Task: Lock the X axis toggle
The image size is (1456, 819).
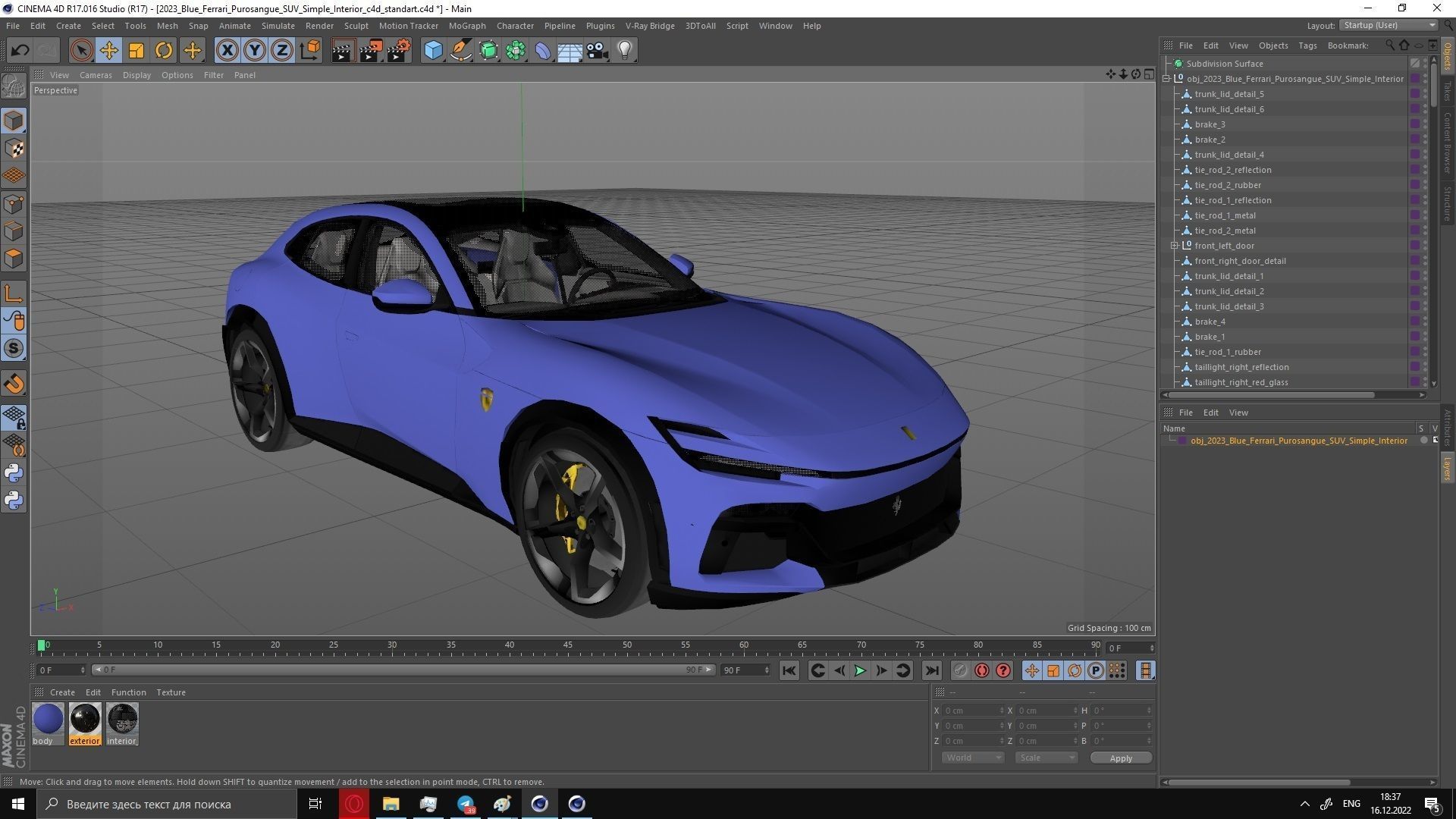Action: coord(227,50)
